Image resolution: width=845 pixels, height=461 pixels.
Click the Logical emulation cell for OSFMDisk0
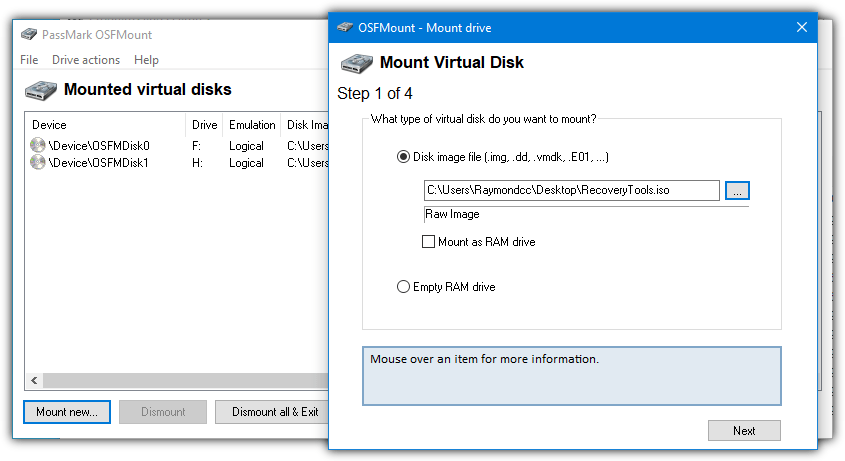[x=246, y=146]
